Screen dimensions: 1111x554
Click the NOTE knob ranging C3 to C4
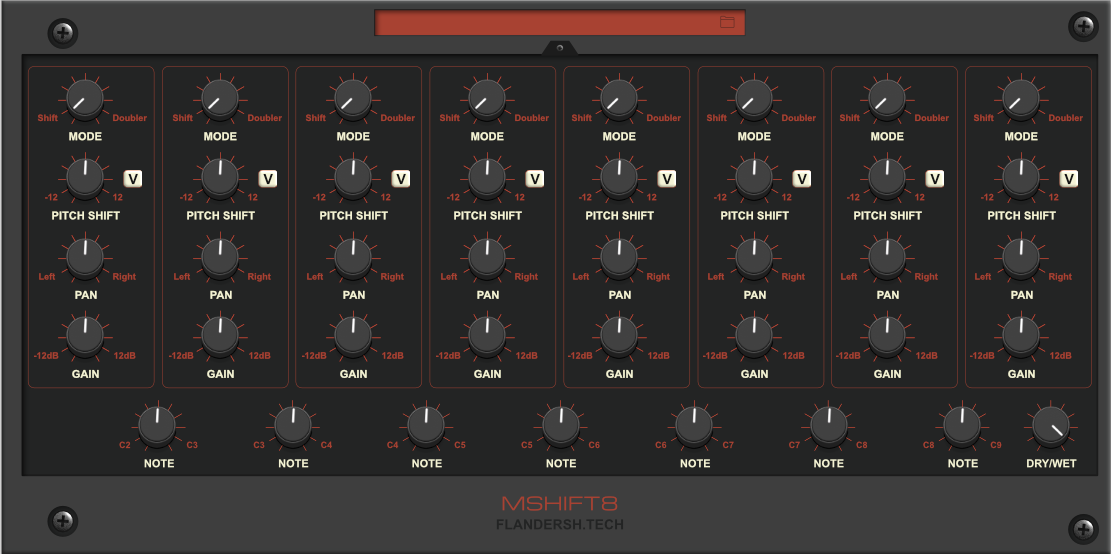pyautogui.click(x=293, y=426)
